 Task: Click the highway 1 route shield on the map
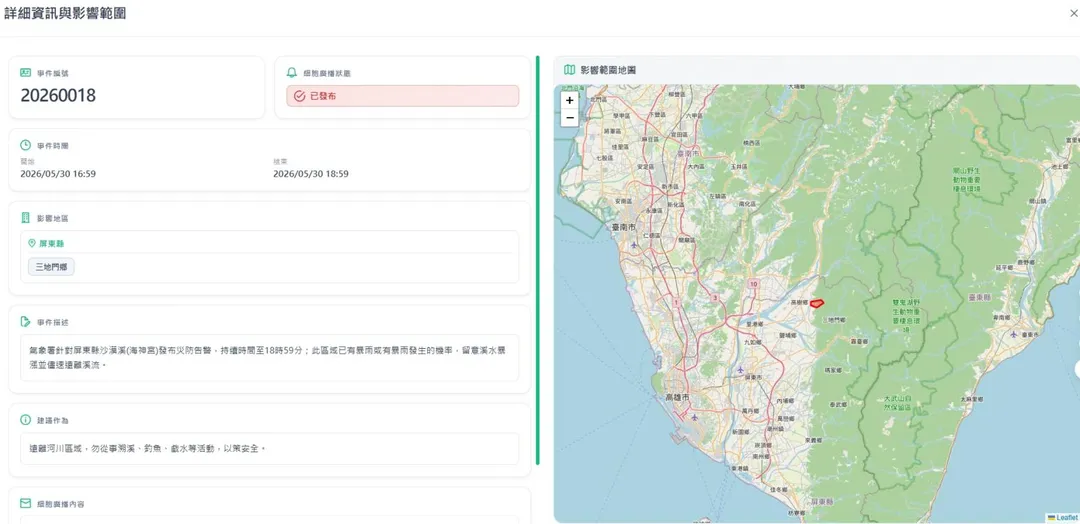coord(676,302)
